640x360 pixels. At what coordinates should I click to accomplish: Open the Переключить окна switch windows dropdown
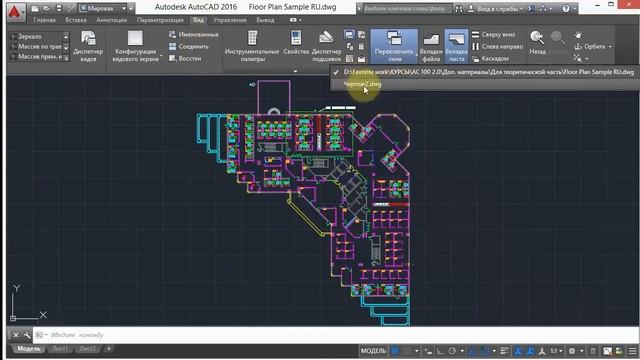394,46
